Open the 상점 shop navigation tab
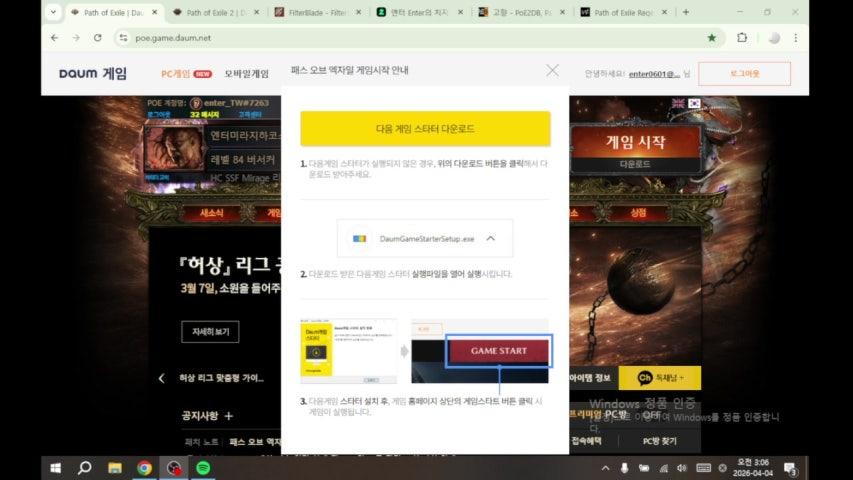 pos(638,213)
